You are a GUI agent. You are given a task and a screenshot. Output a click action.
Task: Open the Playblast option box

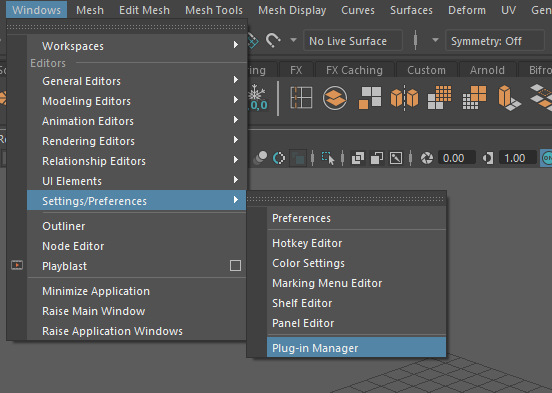[x=235, y=265]
